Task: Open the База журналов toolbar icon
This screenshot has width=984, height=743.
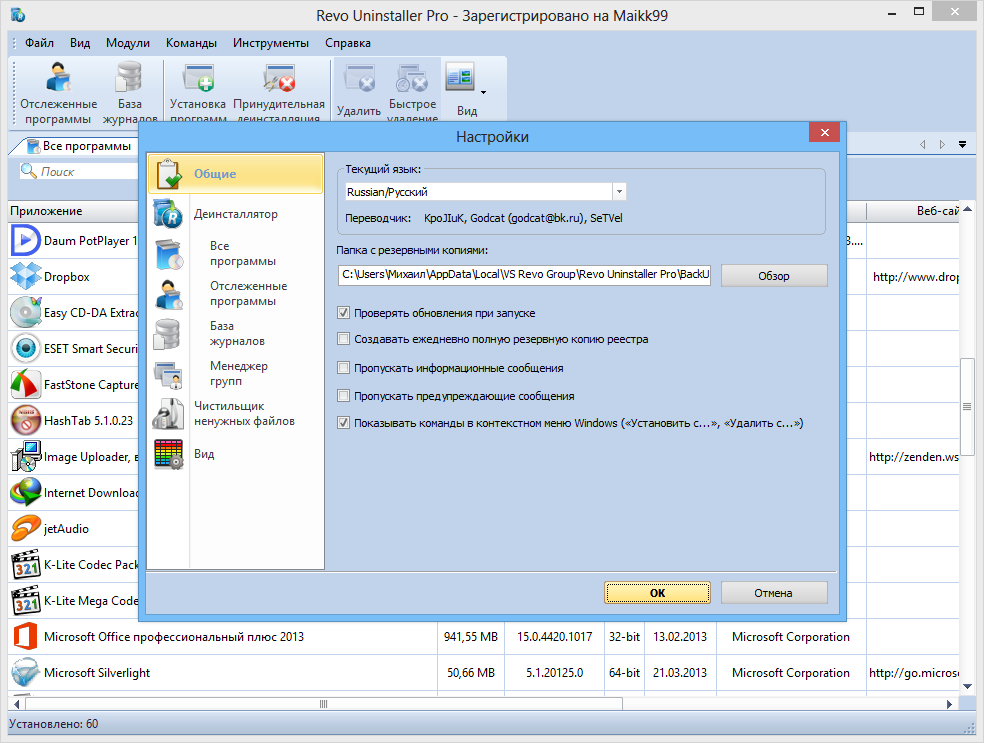Action: [129, 78]
